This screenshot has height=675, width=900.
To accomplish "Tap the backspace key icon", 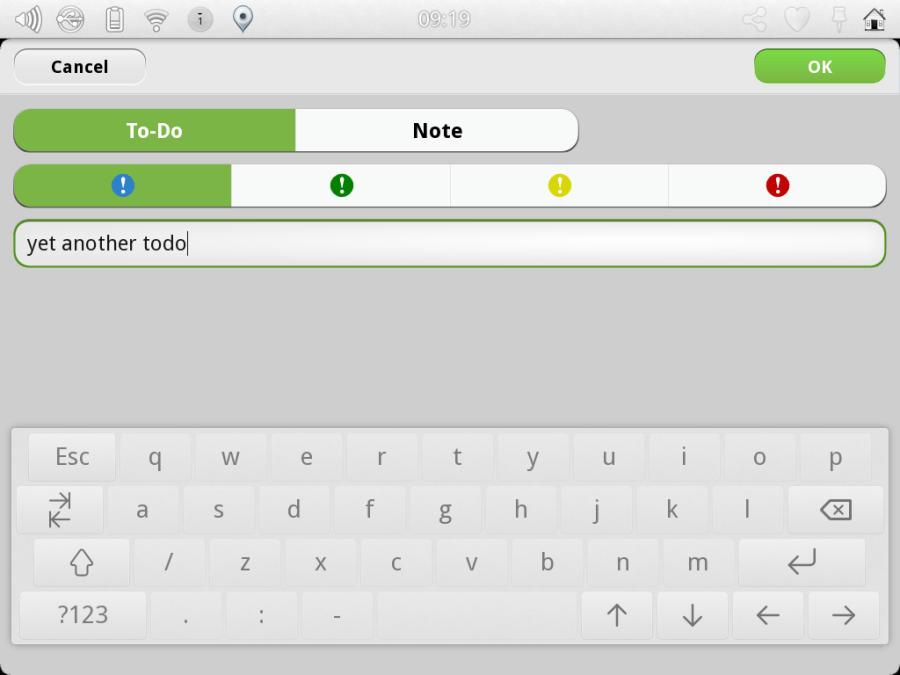I will pyautogui.click(x=835, y=510).
